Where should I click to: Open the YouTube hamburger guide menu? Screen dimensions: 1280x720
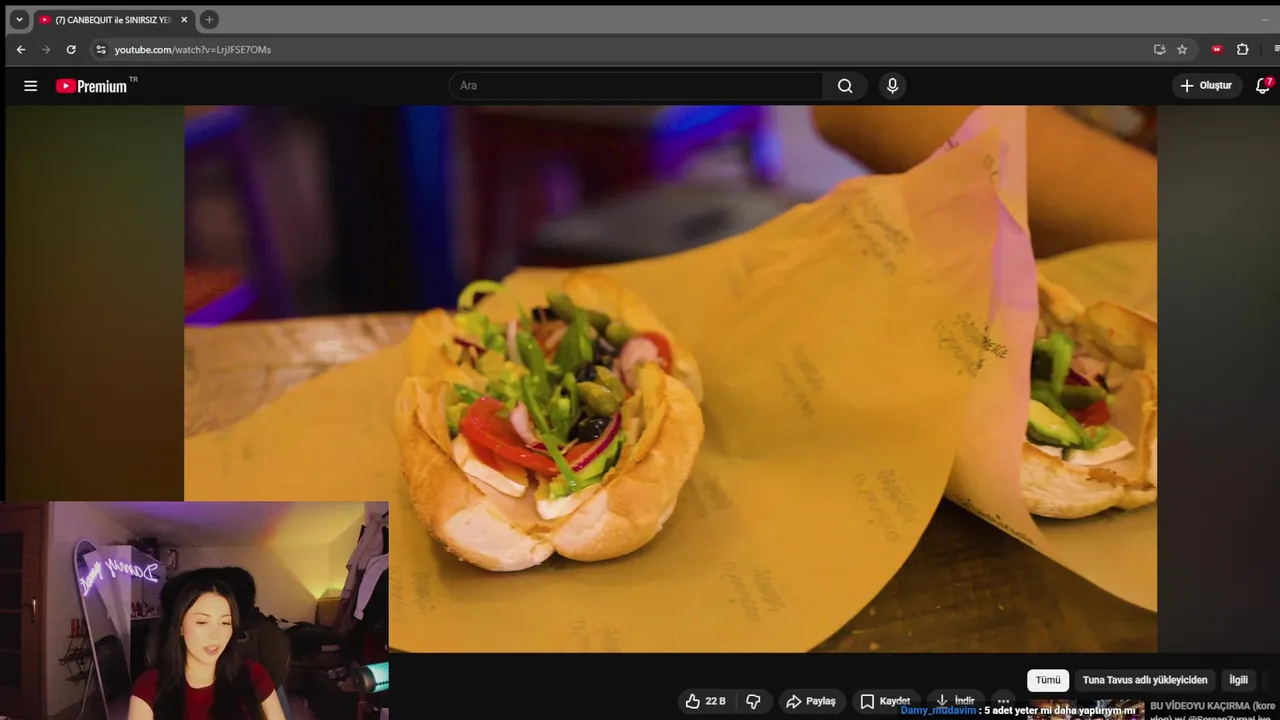(x=31, y=86)
